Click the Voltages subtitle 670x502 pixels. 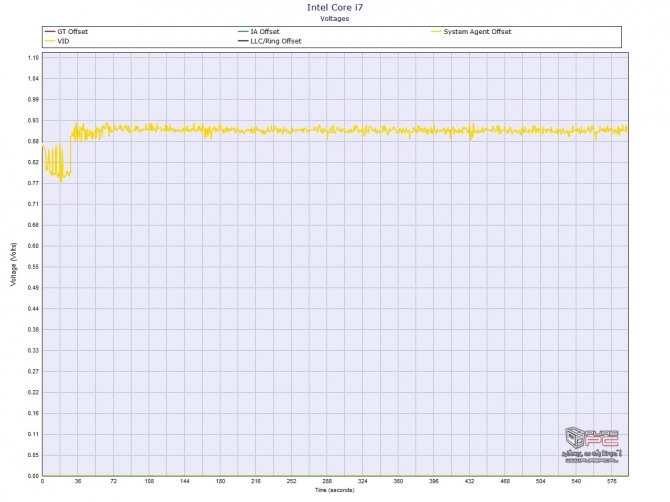(335, 19)
